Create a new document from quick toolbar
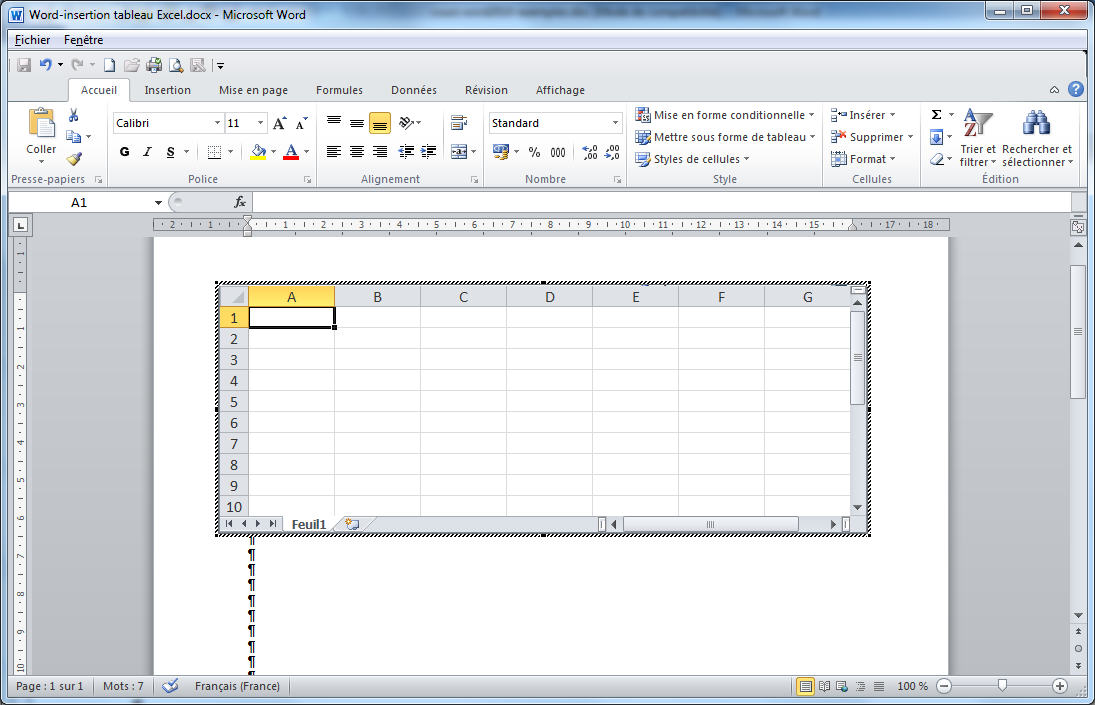Viewport: 1095px width, 705px height. [x=110, y=65]
